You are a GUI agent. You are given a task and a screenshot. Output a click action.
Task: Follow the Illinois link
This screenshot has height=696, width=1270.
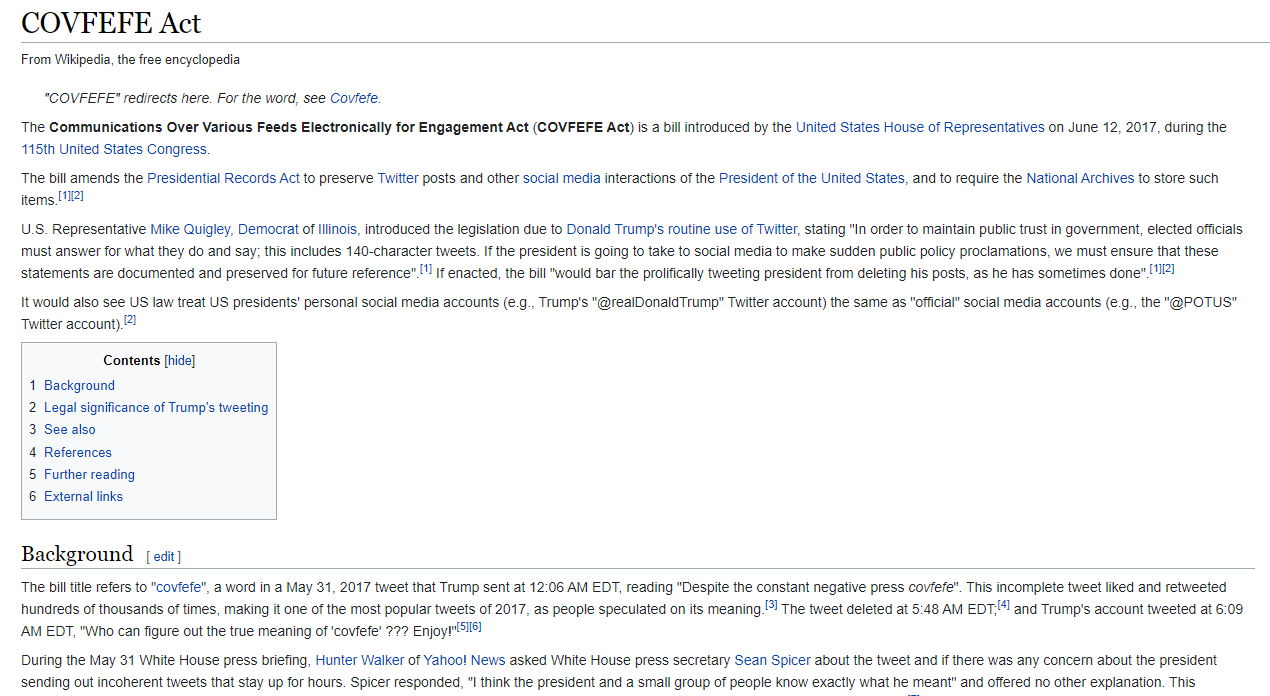coord(339,229)
